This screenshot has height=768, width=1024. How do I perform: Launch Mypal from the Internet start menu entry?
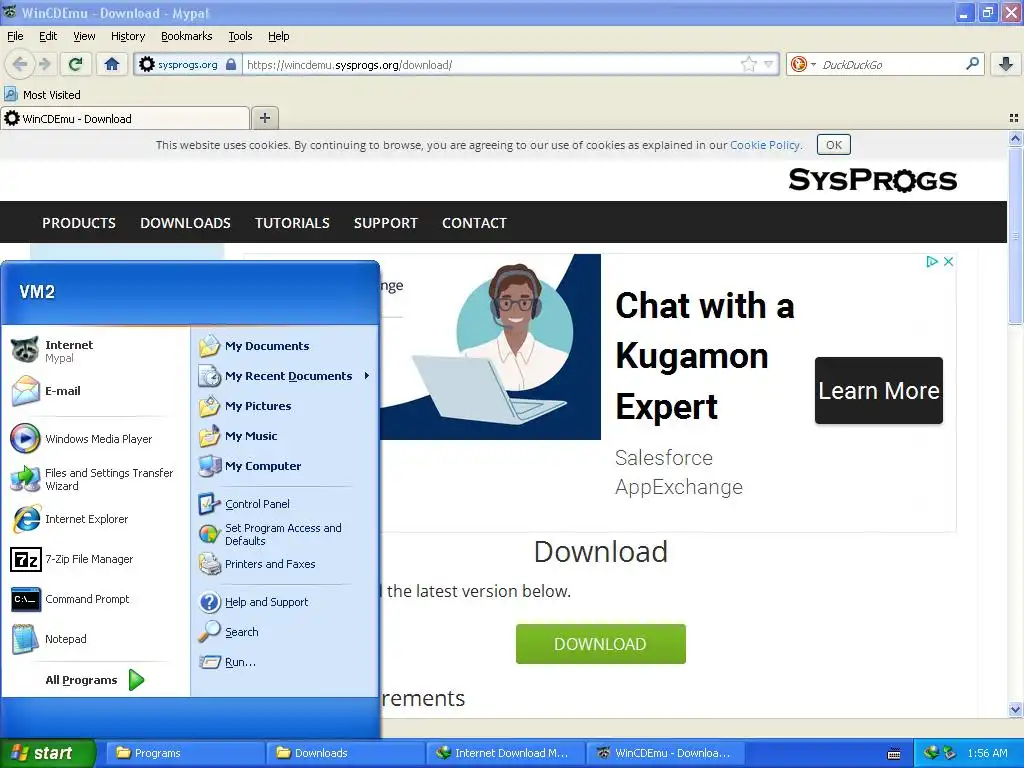pos(95,351)
